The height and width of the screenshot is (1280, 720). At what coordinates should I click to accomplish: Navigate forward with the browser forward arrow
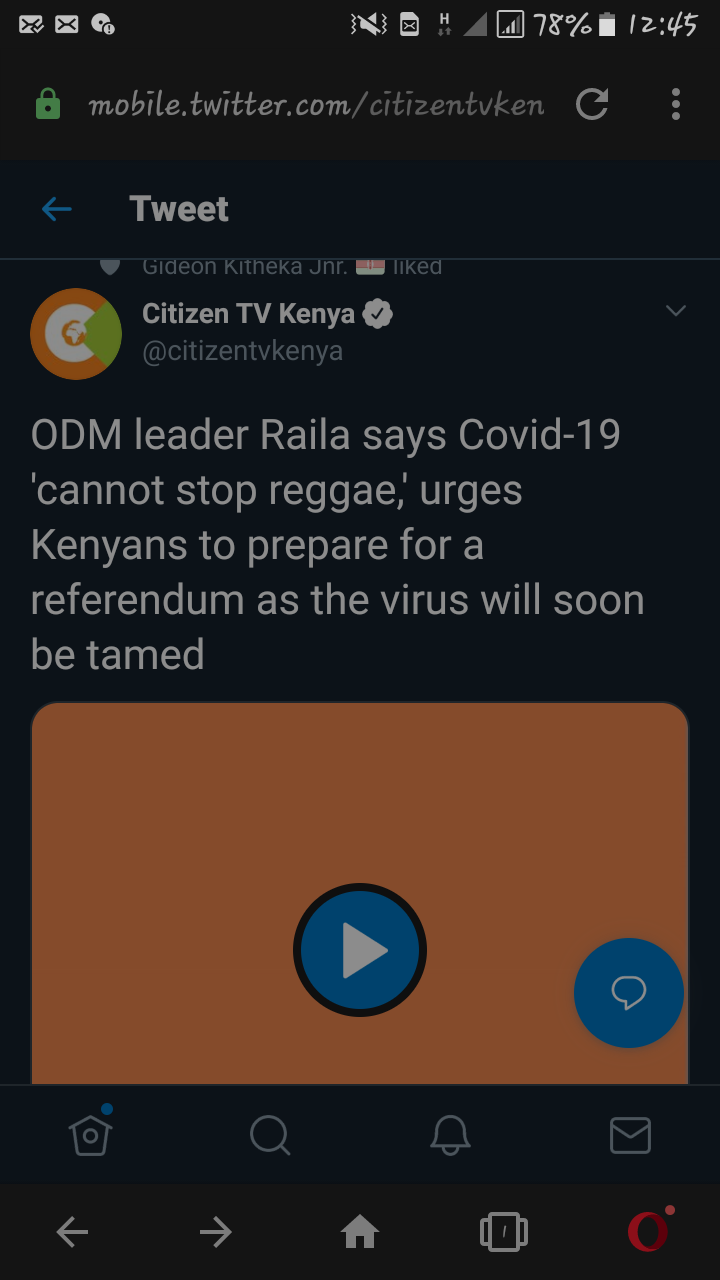click(216, 1232)
